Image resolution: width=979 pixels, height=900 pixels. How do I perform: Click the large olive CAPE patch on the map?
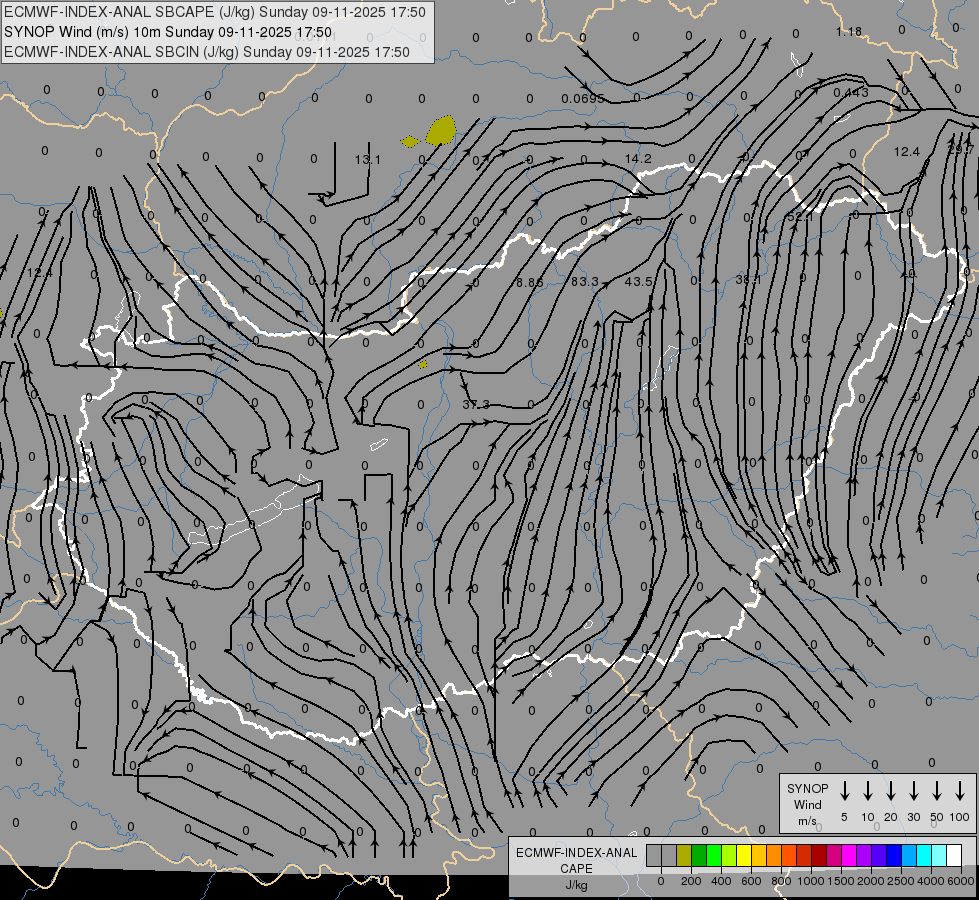[x=441, y=131]
